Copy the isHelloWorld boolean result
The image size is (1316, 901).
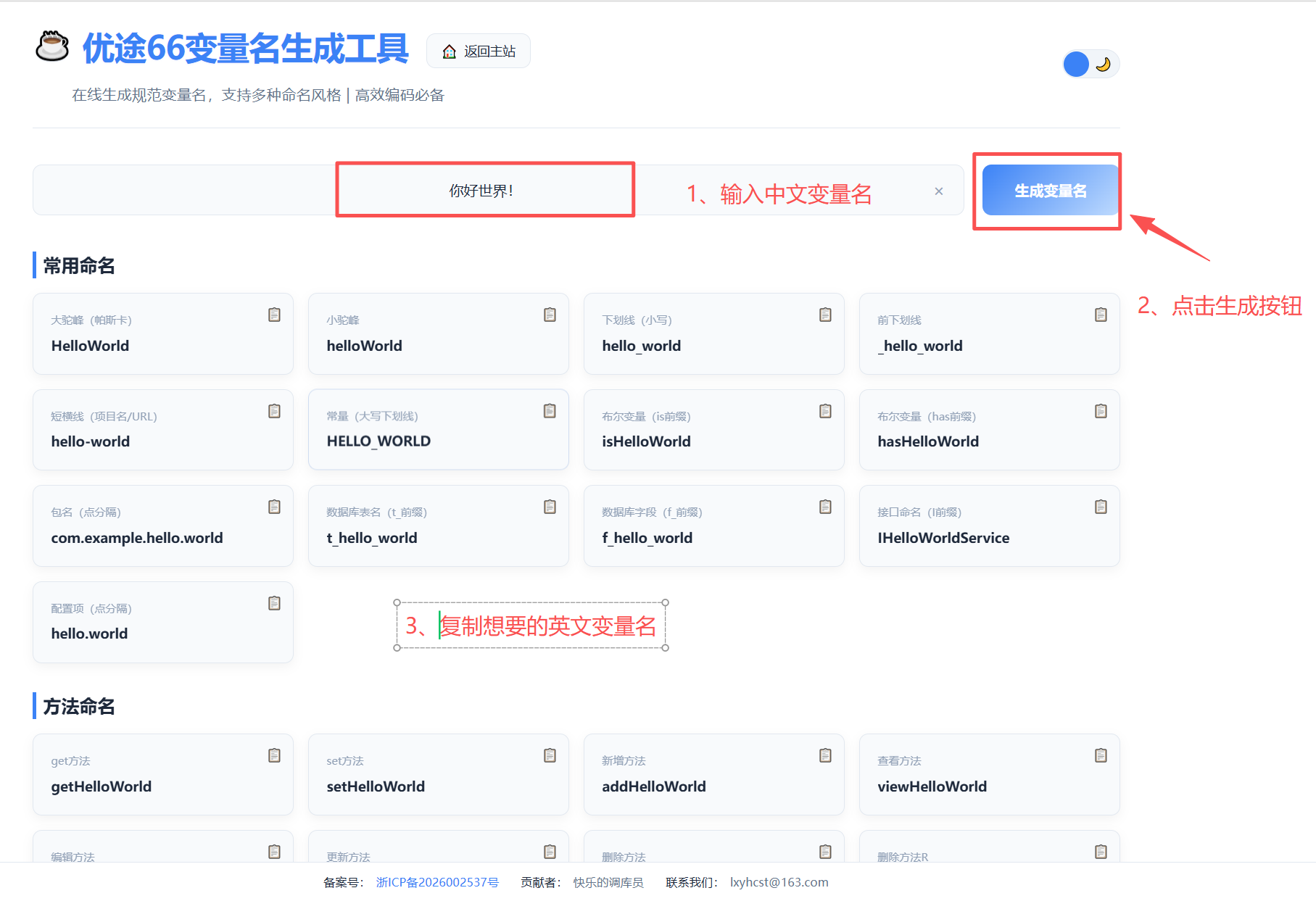click(825, 411)
